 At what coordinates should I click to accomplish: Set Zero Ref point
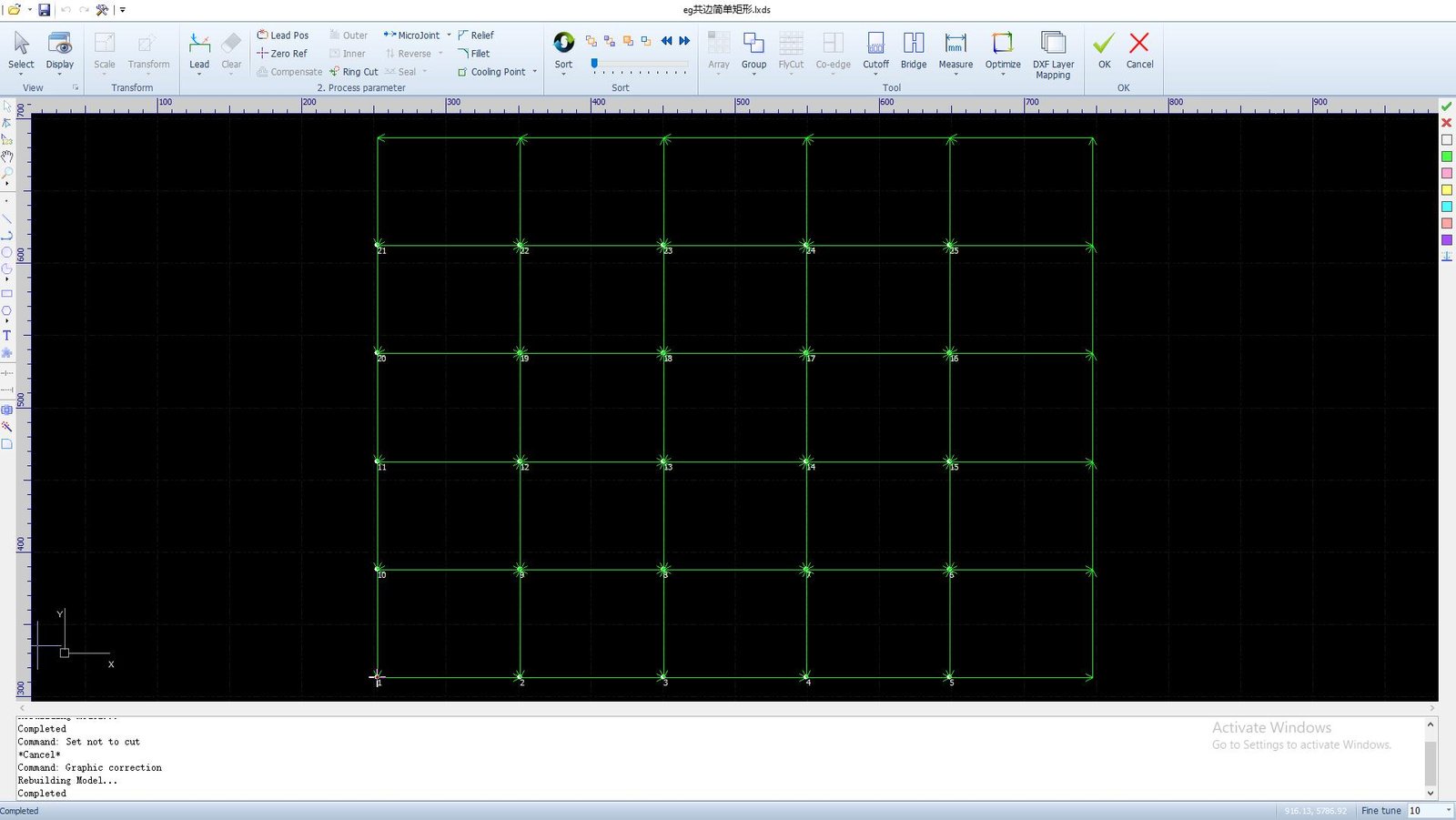tap(282, 54)
